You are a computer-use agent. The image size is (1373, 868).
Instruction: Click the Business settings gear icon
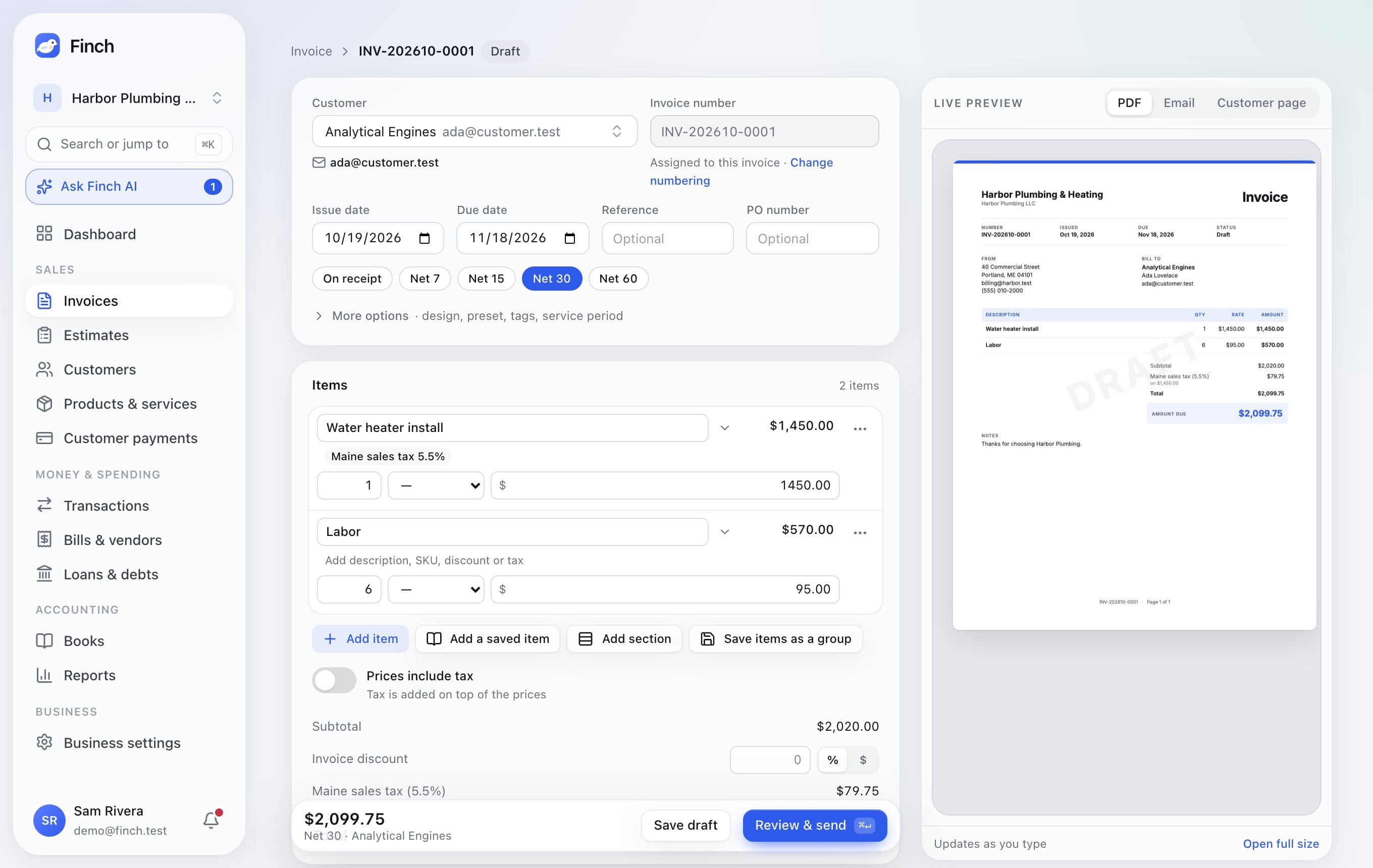click(x=44, y=742)
